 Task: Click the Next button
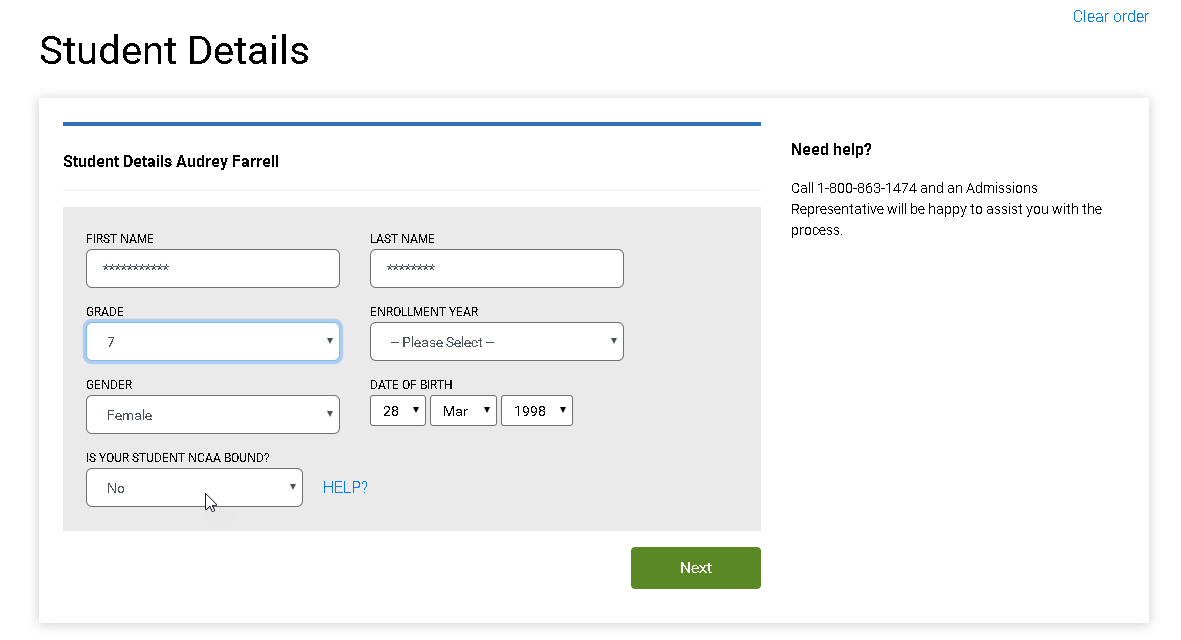point(695,567)
